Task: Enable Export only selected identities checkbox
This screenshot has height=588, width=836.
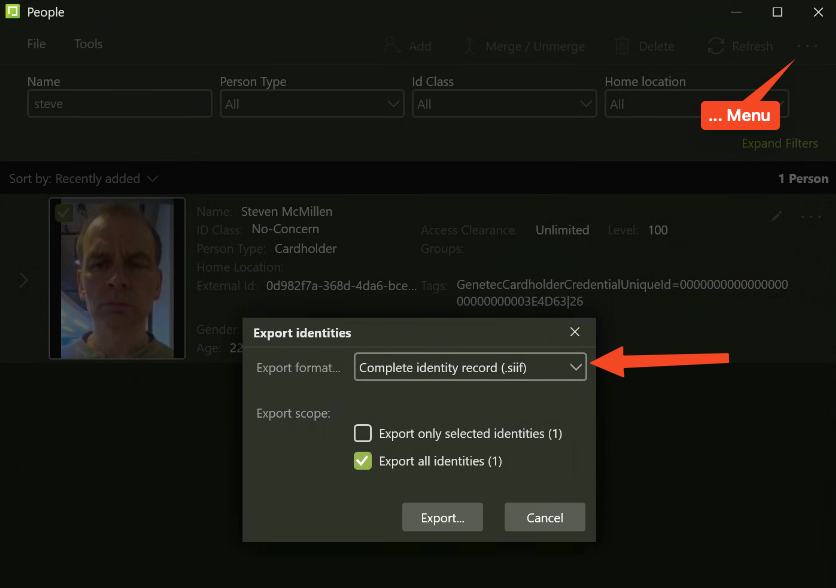Action: [x=363, y=434]
